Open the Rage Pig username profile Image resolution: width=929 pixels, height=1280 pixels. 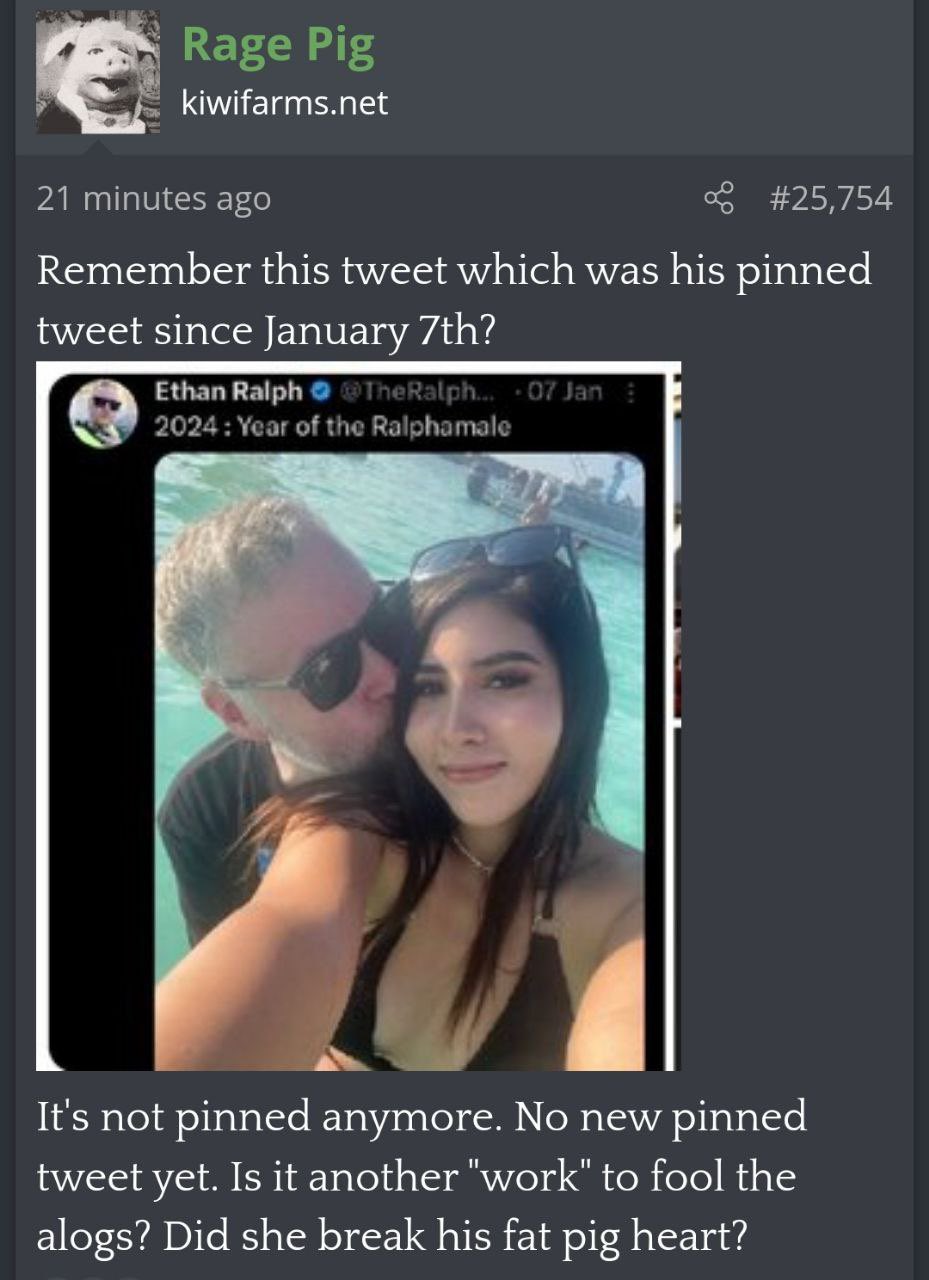(278, 47)
